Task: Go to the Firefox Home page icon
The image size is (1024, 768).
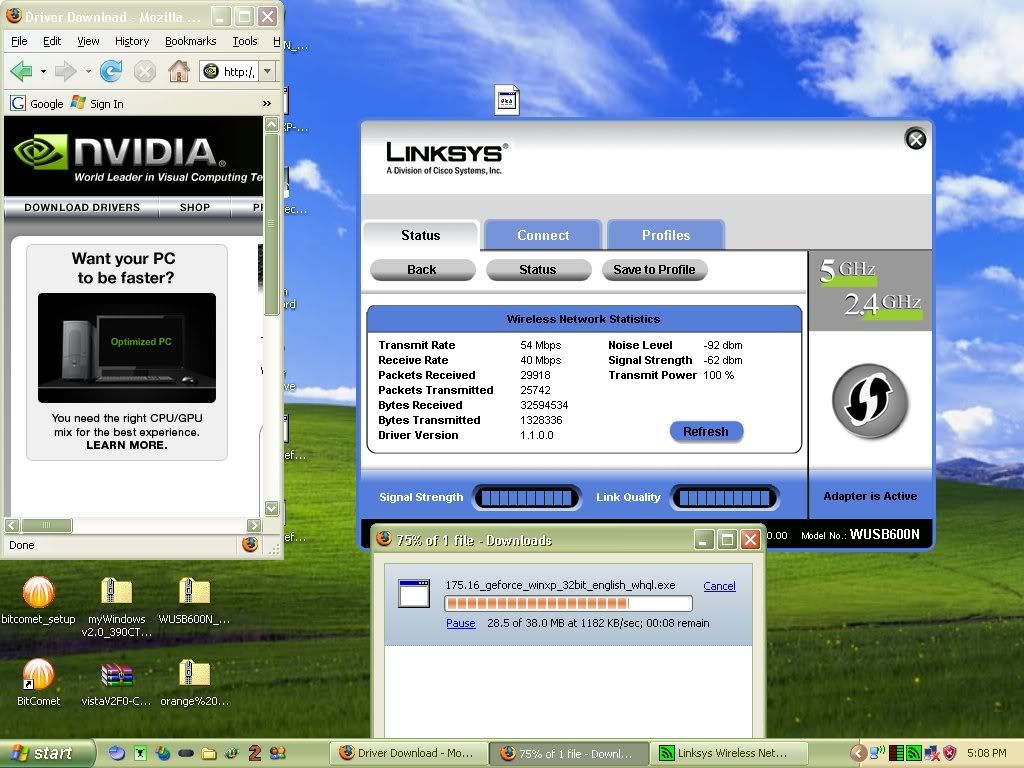Action: pyautogui.click(x=178, y=71)
